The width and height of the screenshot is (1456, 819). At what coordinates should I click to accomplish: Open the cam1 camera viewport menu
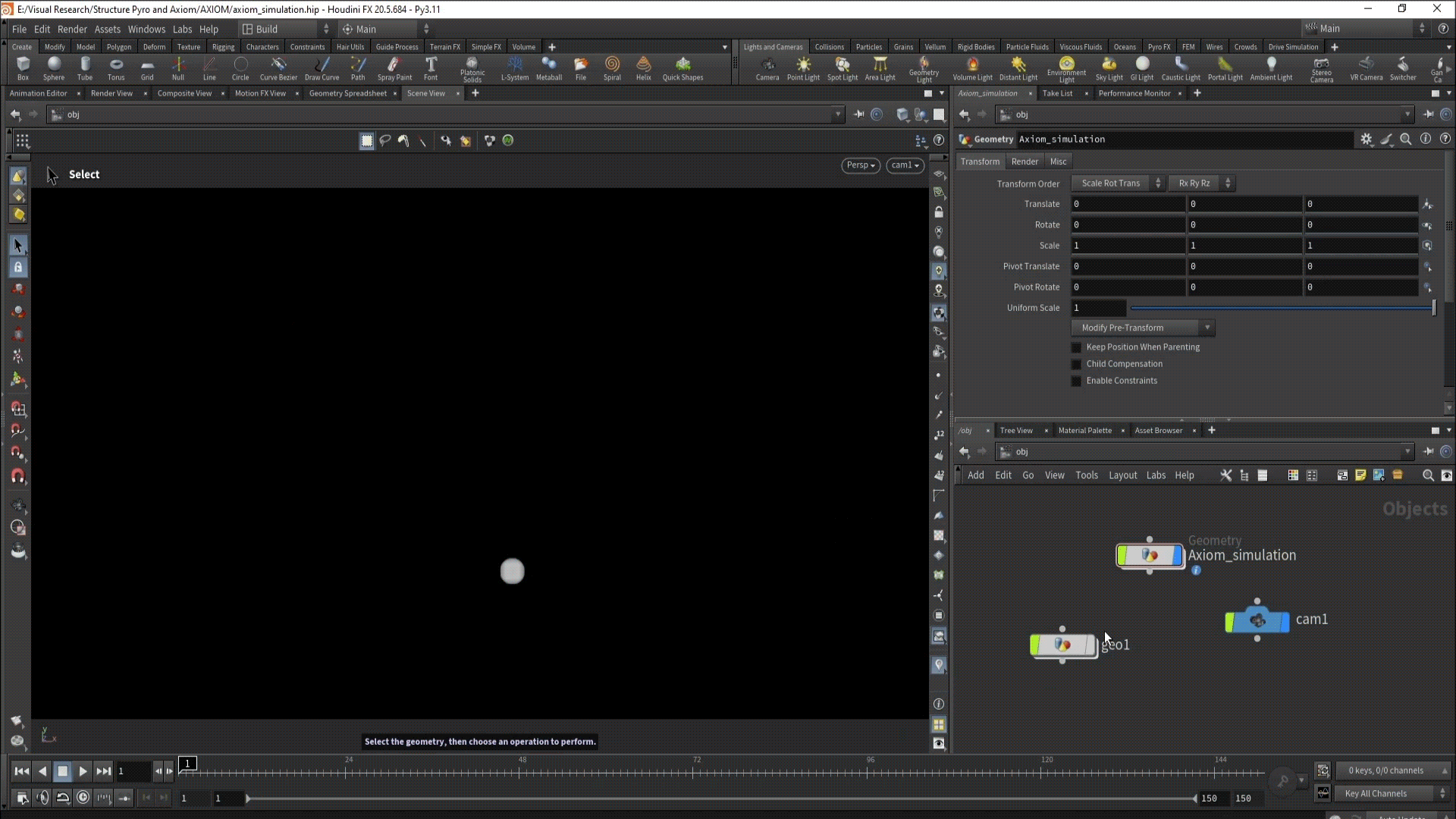click(905, 165)
